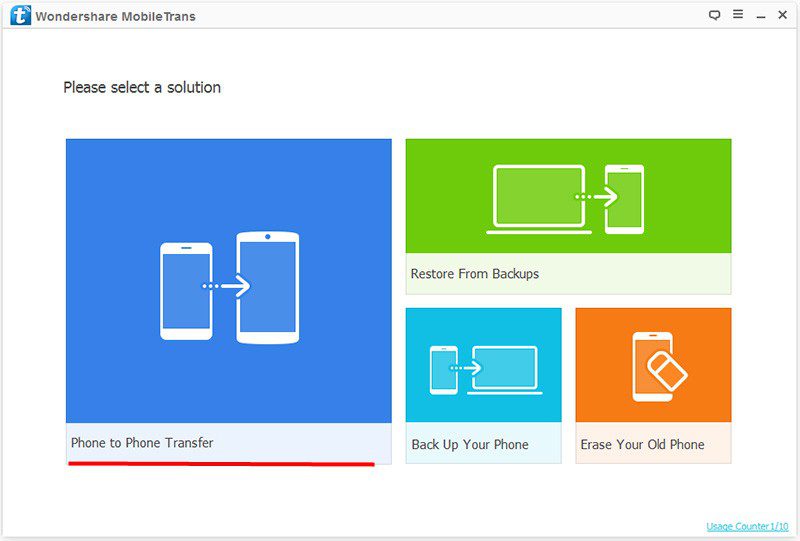Open the Erase Your Old Phone tile
The image size is (800, 541).
coord(653,385)
